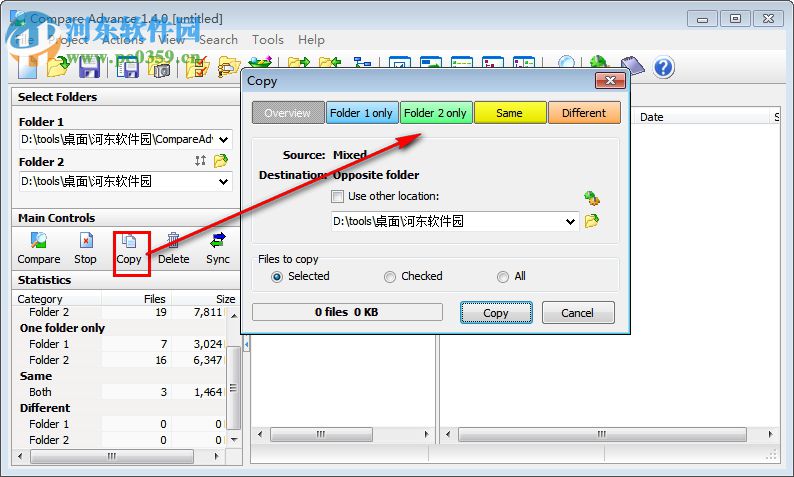This screenshot has width=794, height=477.
Task: Click Cancel in the Copy dialog
Action: pos(577,312)
